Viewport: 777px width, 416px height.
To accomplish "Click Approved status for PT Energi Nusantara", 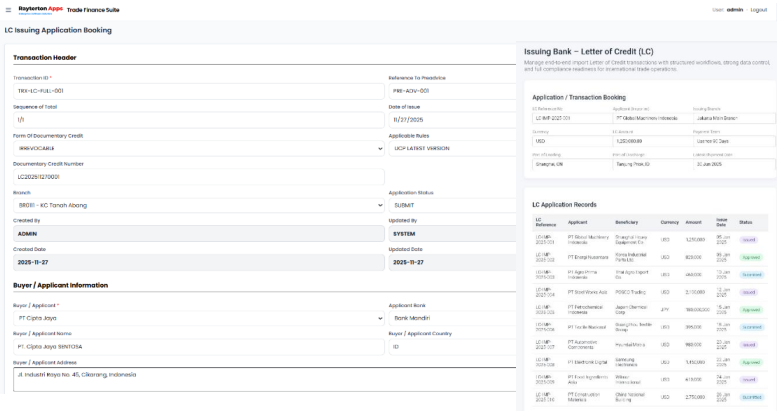I will tap(751, 257).
